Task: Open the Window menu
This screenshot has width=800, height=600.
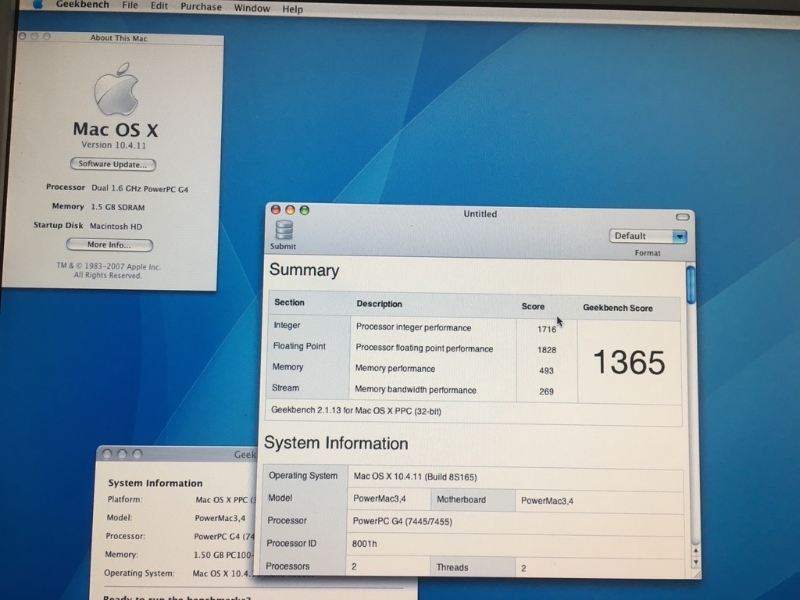Action: coord(252,8)
